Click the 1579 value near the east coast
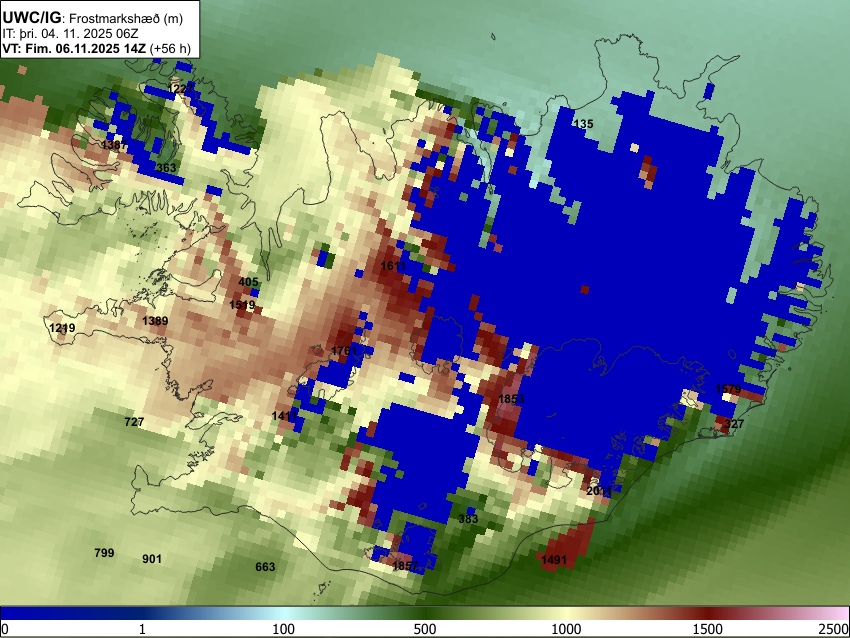 (728, 389)
